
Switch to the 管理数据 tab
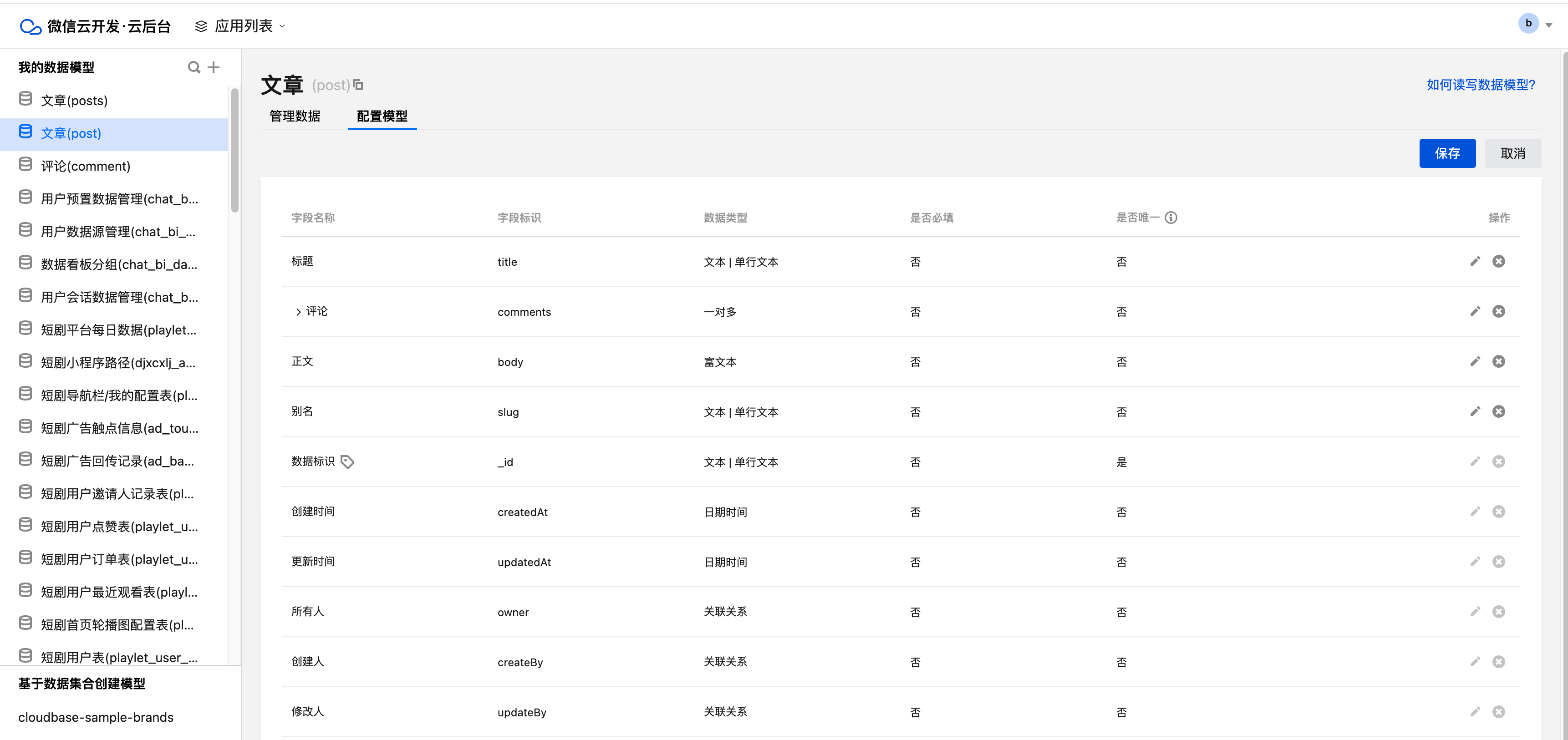point(295,116)
